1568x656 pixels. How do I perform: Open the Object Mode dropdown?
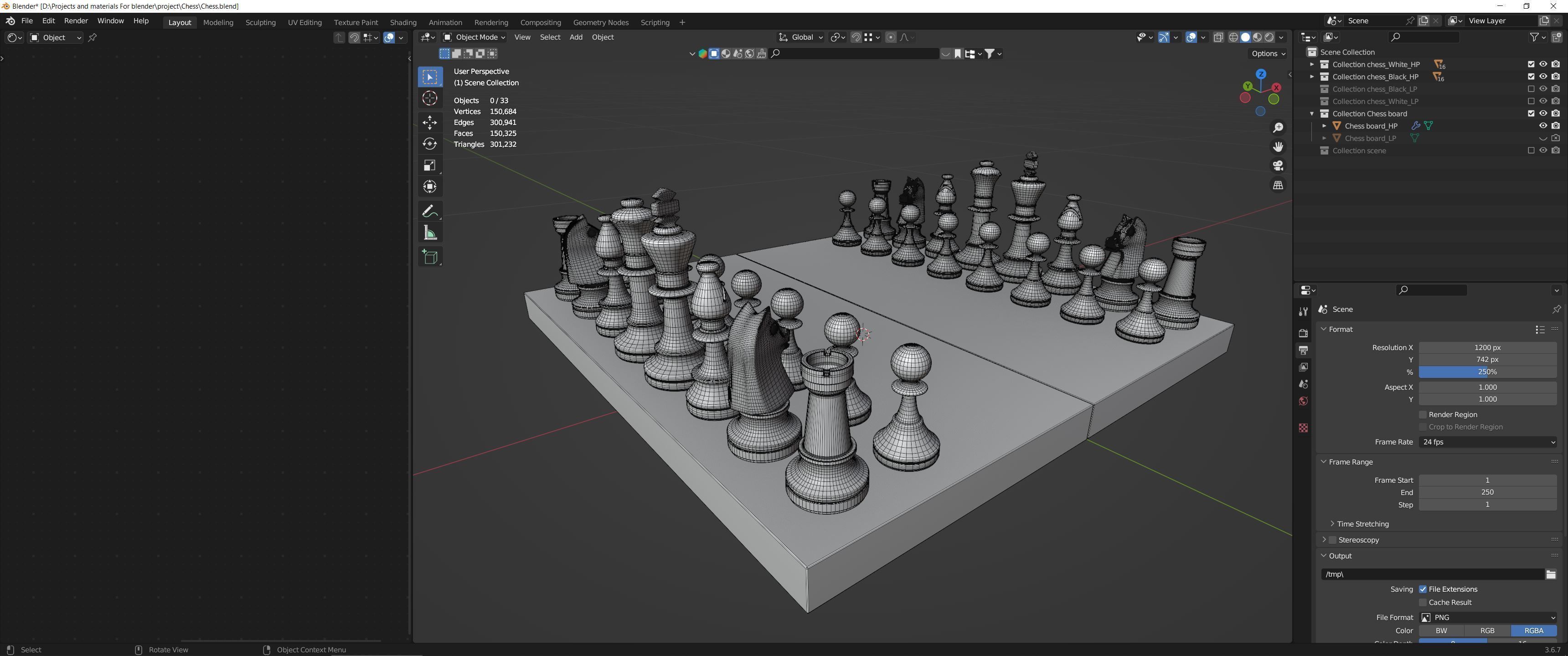[474, 37]
